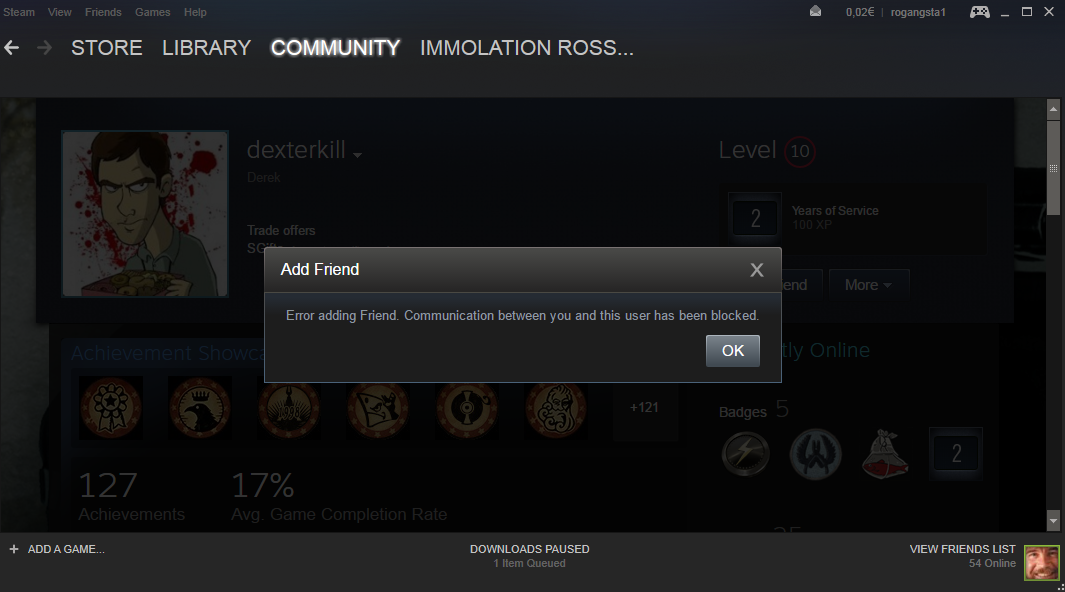Open the Steam menu
Screen dimensions: 1065x592
click(x=18, y=12)
